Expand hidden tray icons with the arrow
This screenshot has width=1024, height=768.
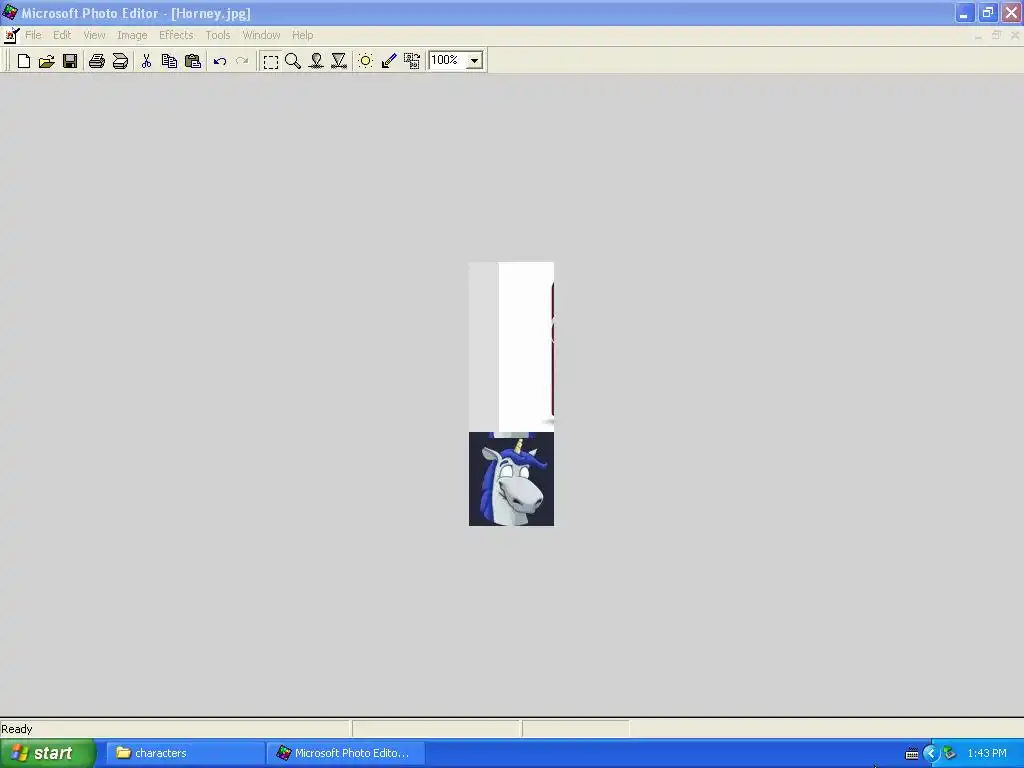930,754
